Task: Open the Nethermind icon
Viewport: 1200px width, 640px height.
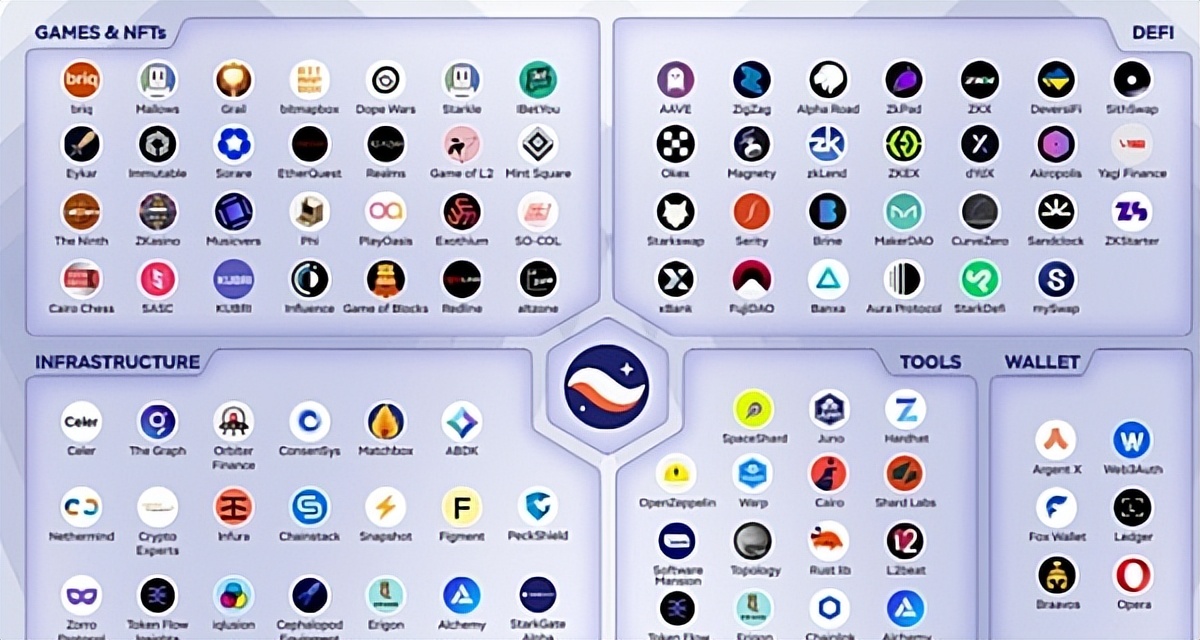Action: tap(82, 507)
